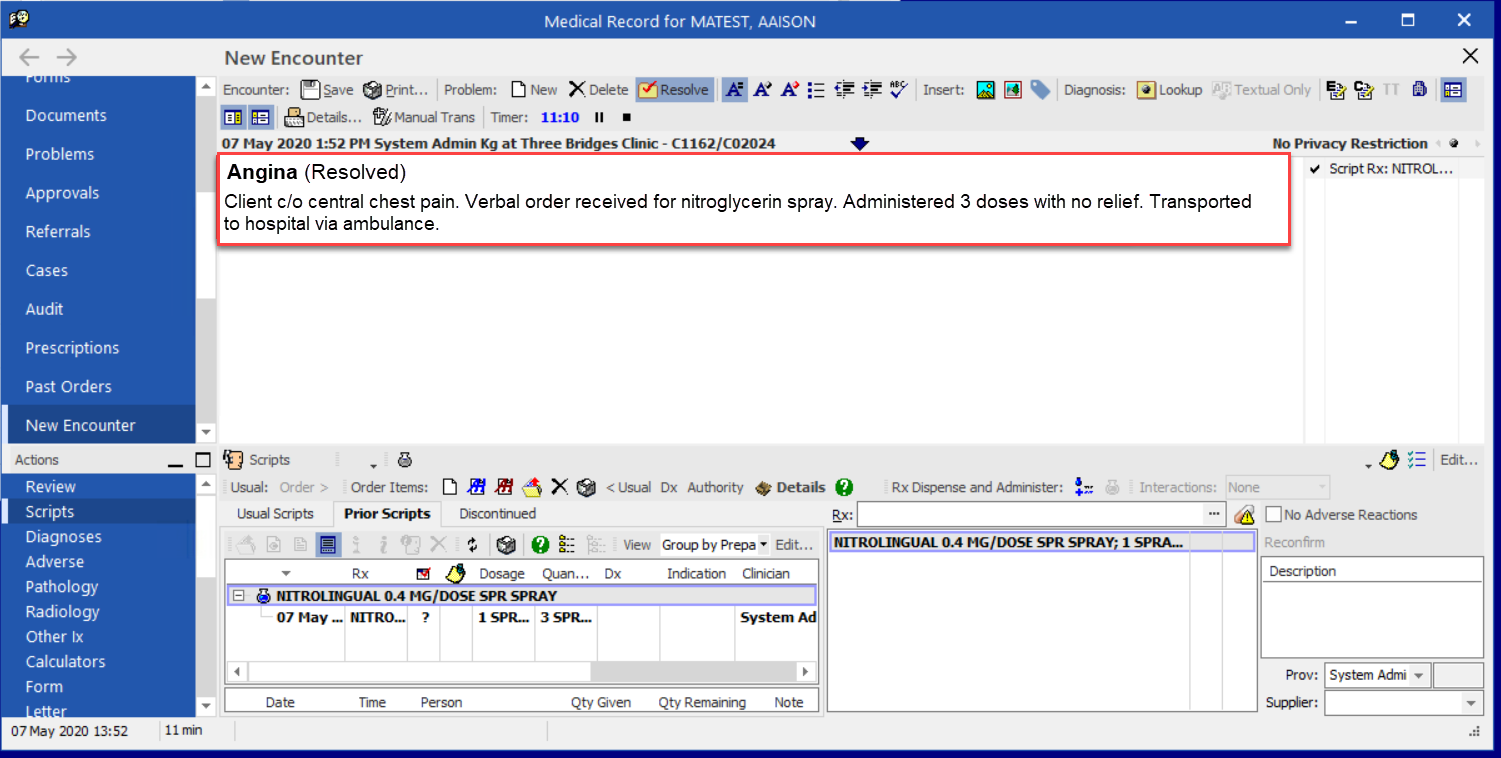
Task: Open the Prov System Admi dropdown
Action: (1418, 676)
